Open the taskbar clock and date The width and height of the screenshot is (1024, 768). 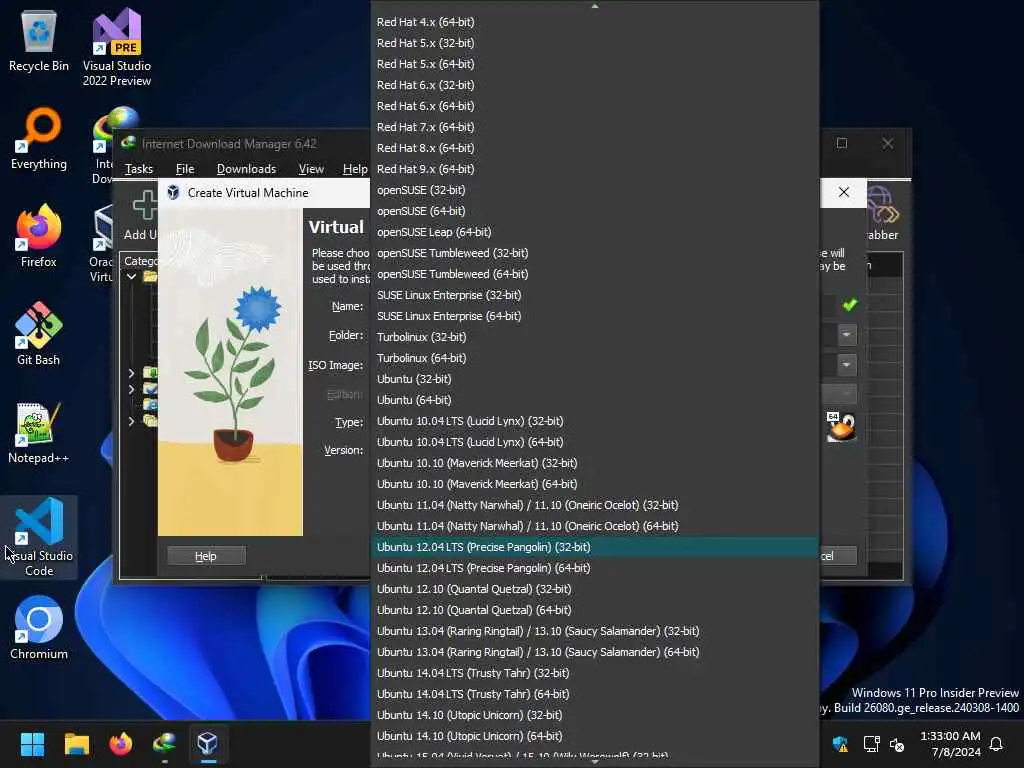click(950, 744)
